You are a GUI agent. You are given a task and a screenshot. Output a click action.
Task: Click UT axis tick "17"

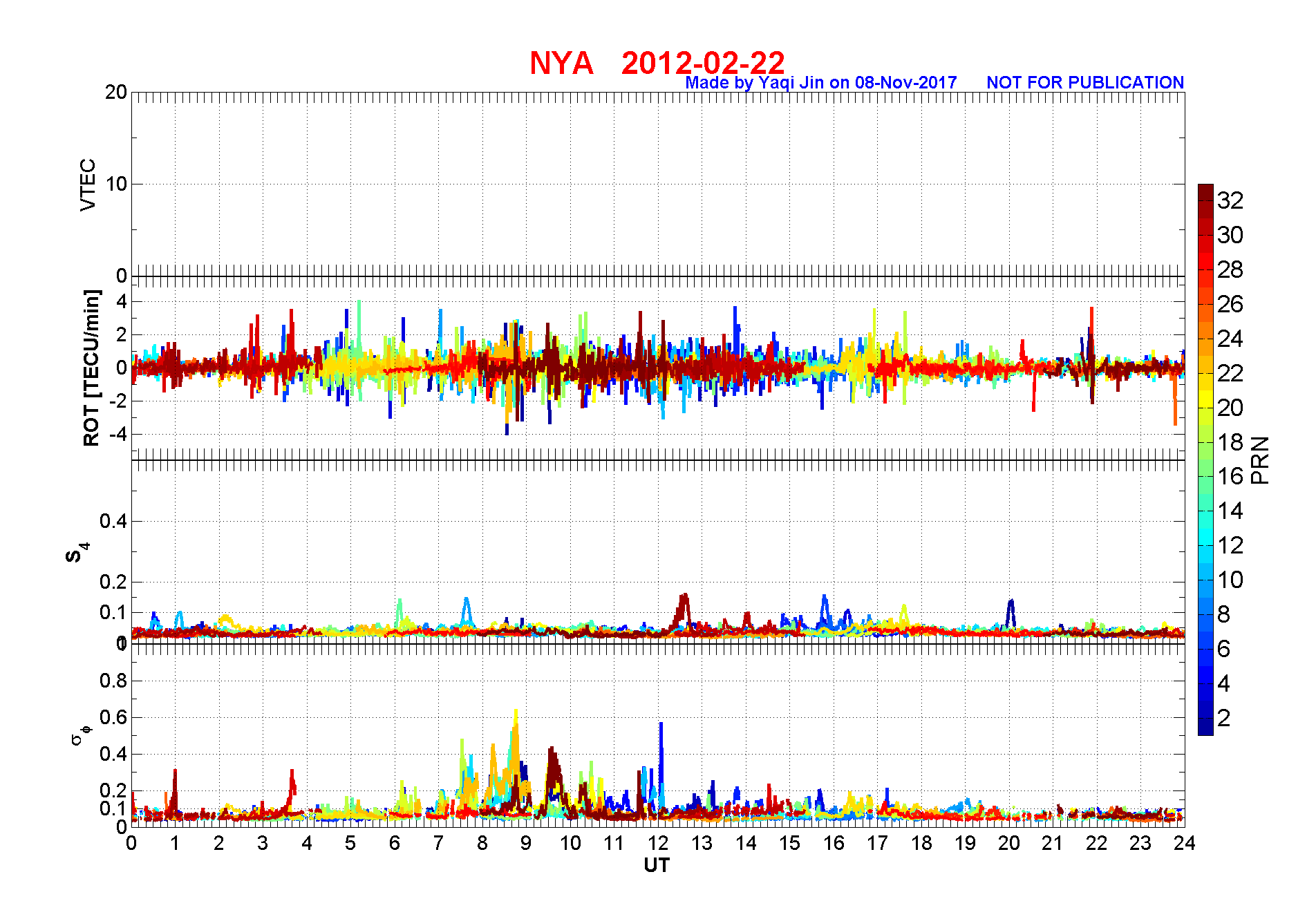click(x=877, y=843)
